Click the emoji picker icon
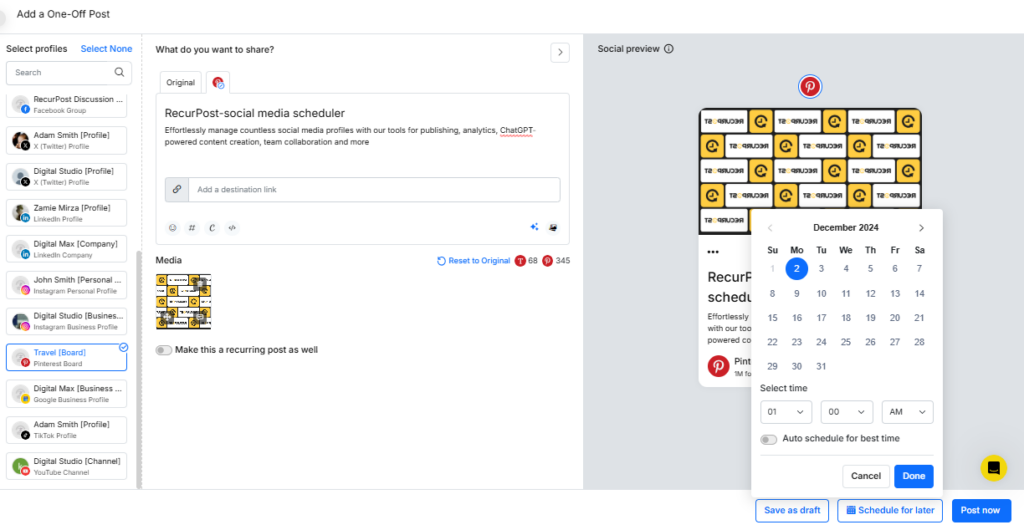This screenshot has height=530, width=1024. point(172,228)
